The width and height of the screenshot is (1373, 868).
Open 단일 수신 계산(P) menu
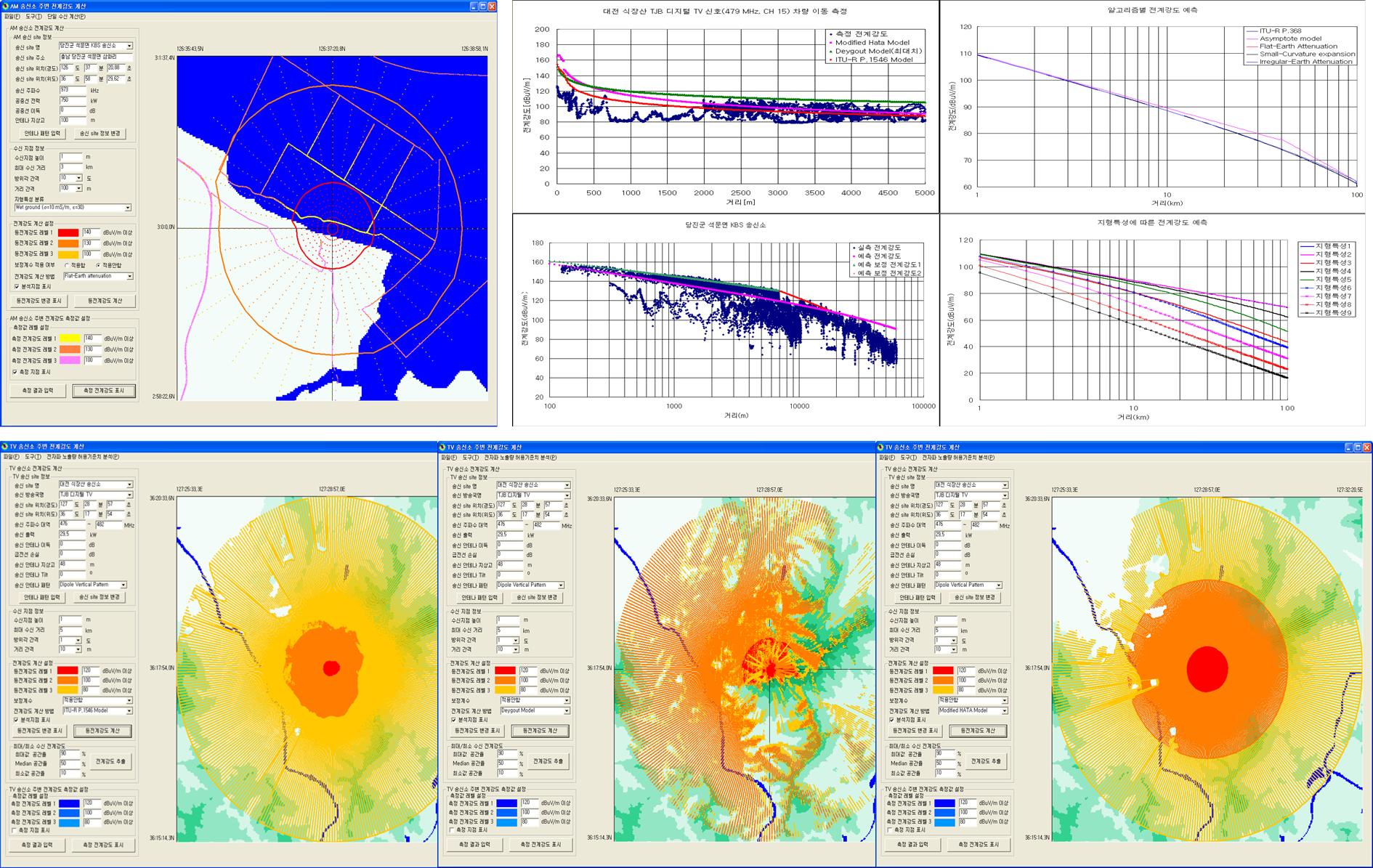tap(66, 16)
